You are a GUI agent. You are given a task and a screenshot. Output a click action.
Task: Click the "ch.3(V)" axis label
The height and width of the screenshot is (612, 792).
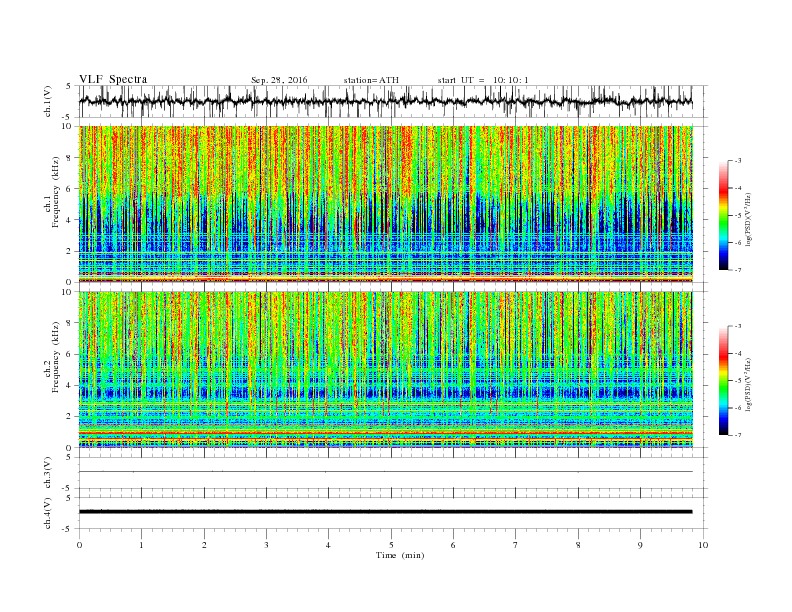tap(48, 473)
